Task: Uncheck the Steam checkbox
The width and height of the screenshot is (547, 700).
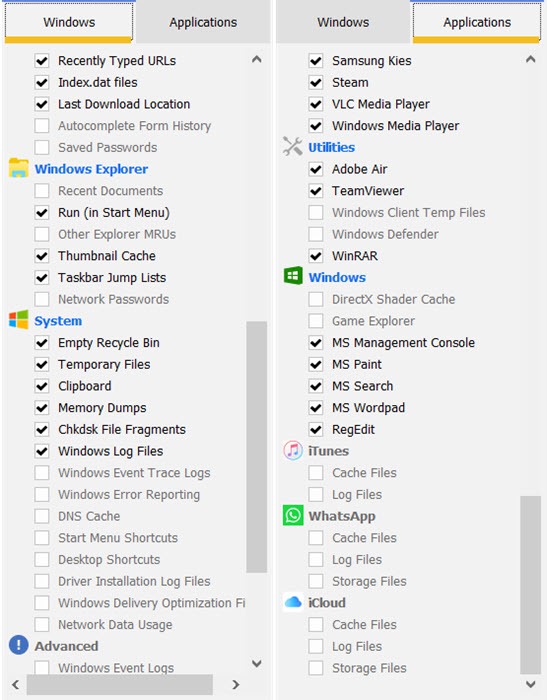Action: coord(316,82)
